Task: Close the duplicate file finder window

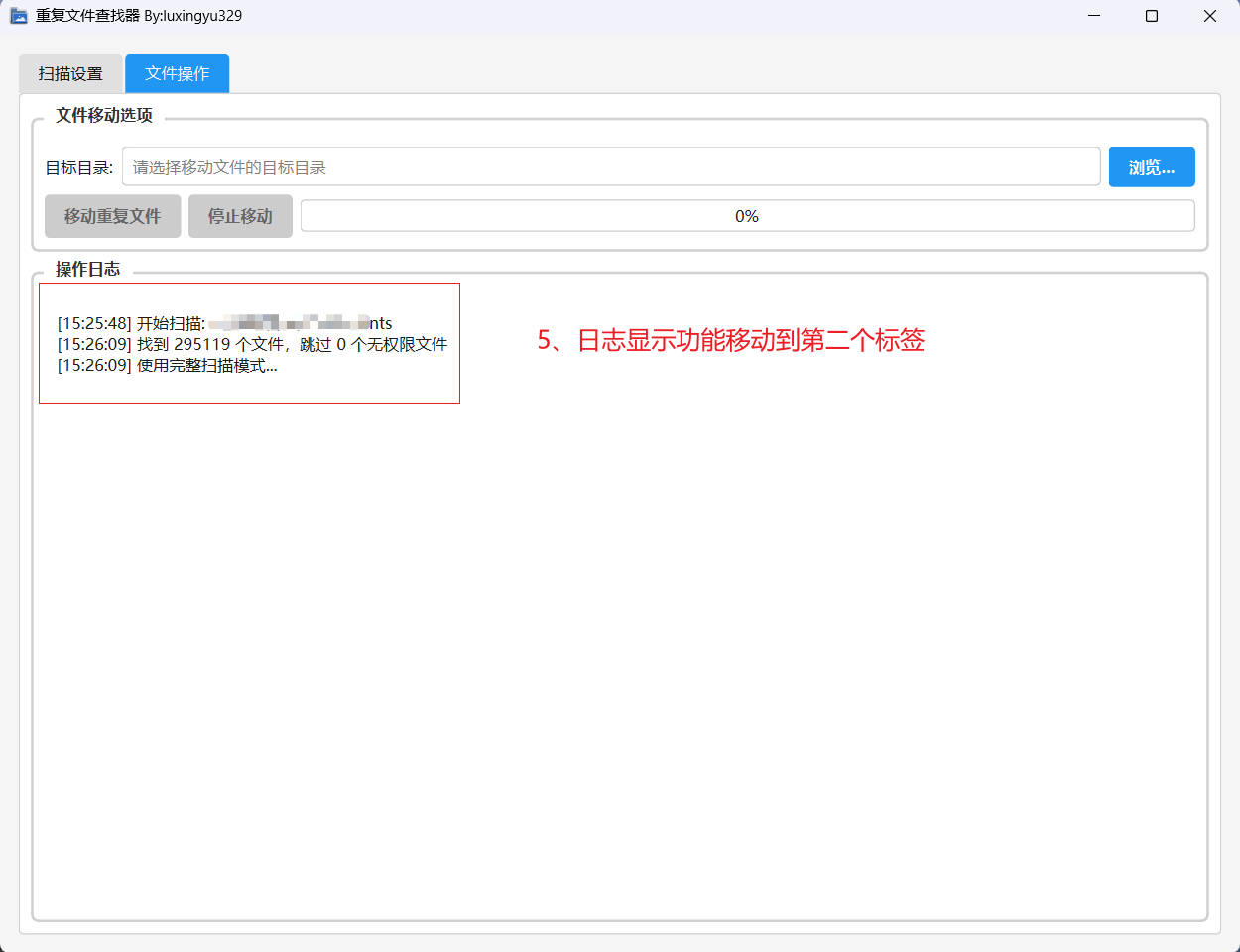Action: [1209, 16]
